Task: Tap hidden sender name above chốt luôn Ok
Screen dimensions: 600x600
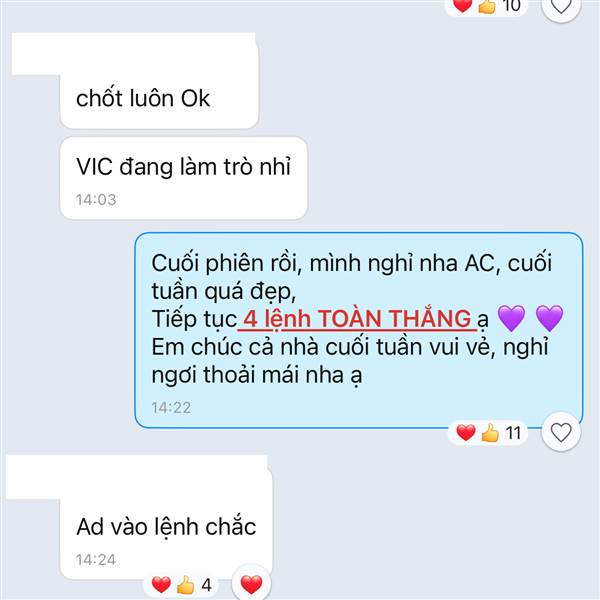Action: point(134,54)
